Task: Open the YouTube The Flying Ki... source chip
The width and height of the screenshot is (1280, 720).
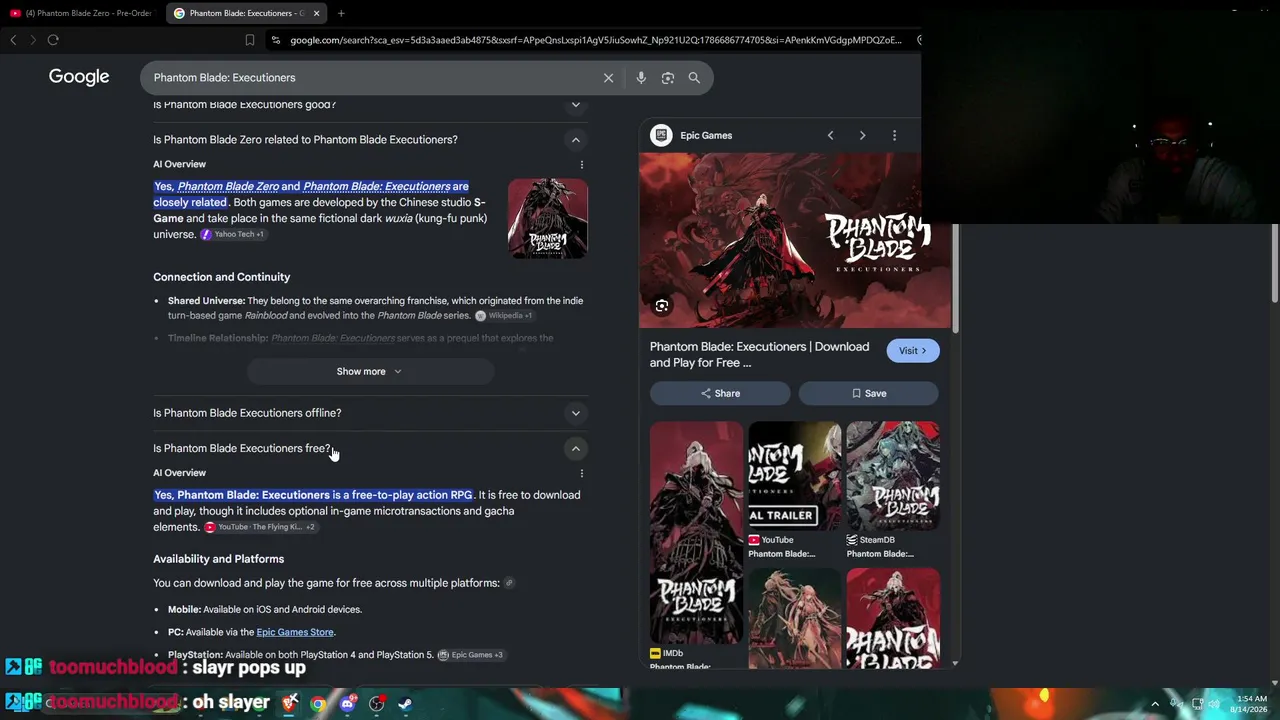Action: coord(260,527)
